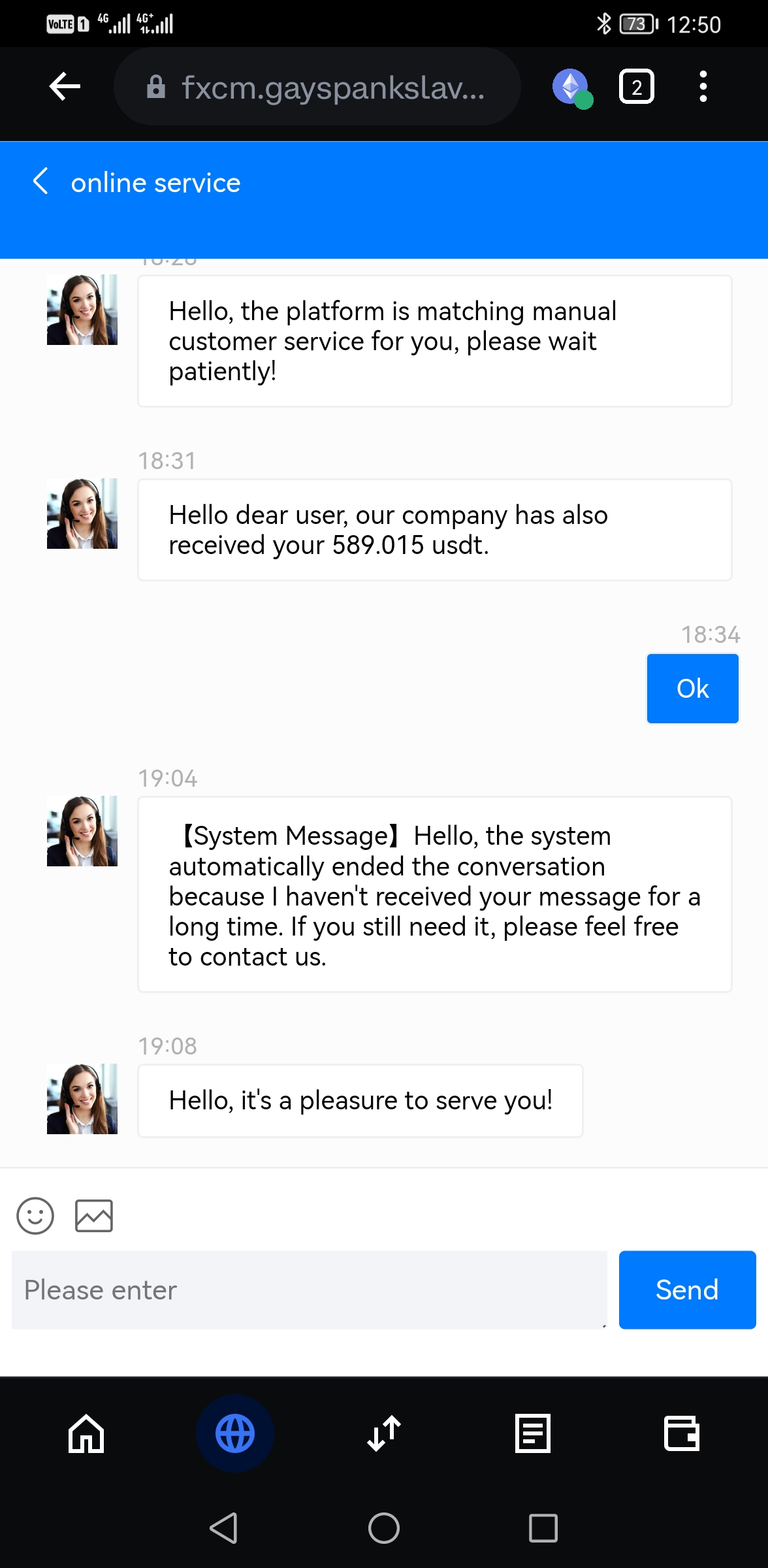Open the wallet tab icon
768x1568 pixels.
click(682, 1433)
